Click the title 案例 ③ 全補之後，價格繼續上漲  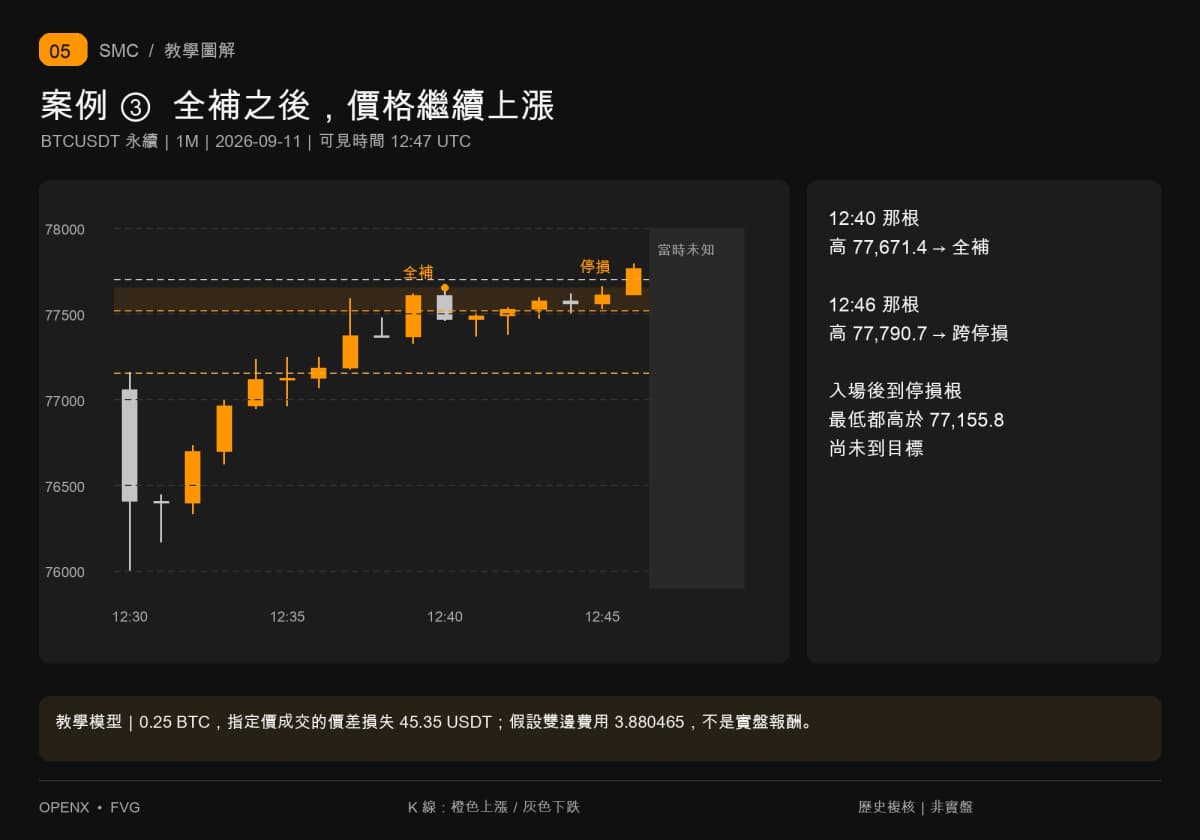[x=297, y=106]
